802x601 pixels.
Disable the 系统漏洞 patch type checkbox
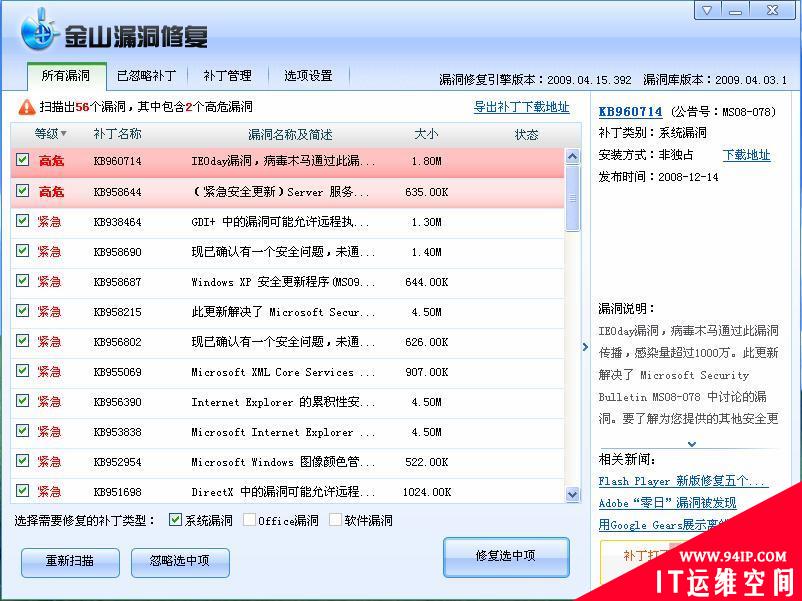(x=175, y=520)
